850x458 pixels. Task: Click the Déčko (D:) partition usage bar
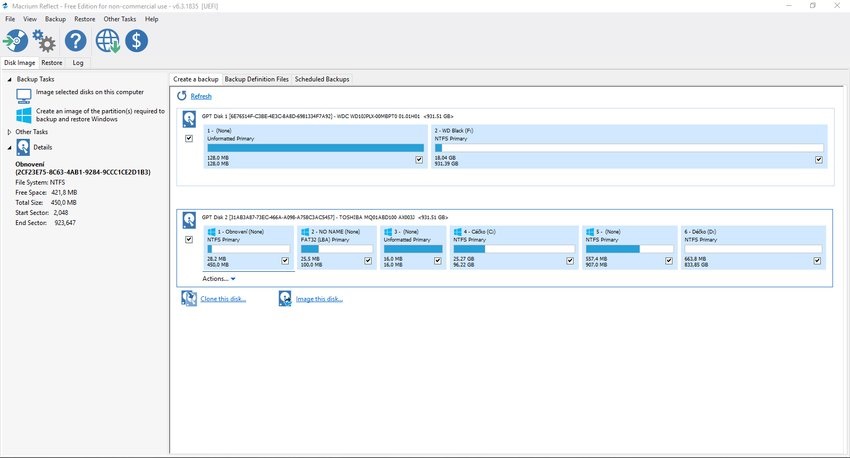pos(753,249)
